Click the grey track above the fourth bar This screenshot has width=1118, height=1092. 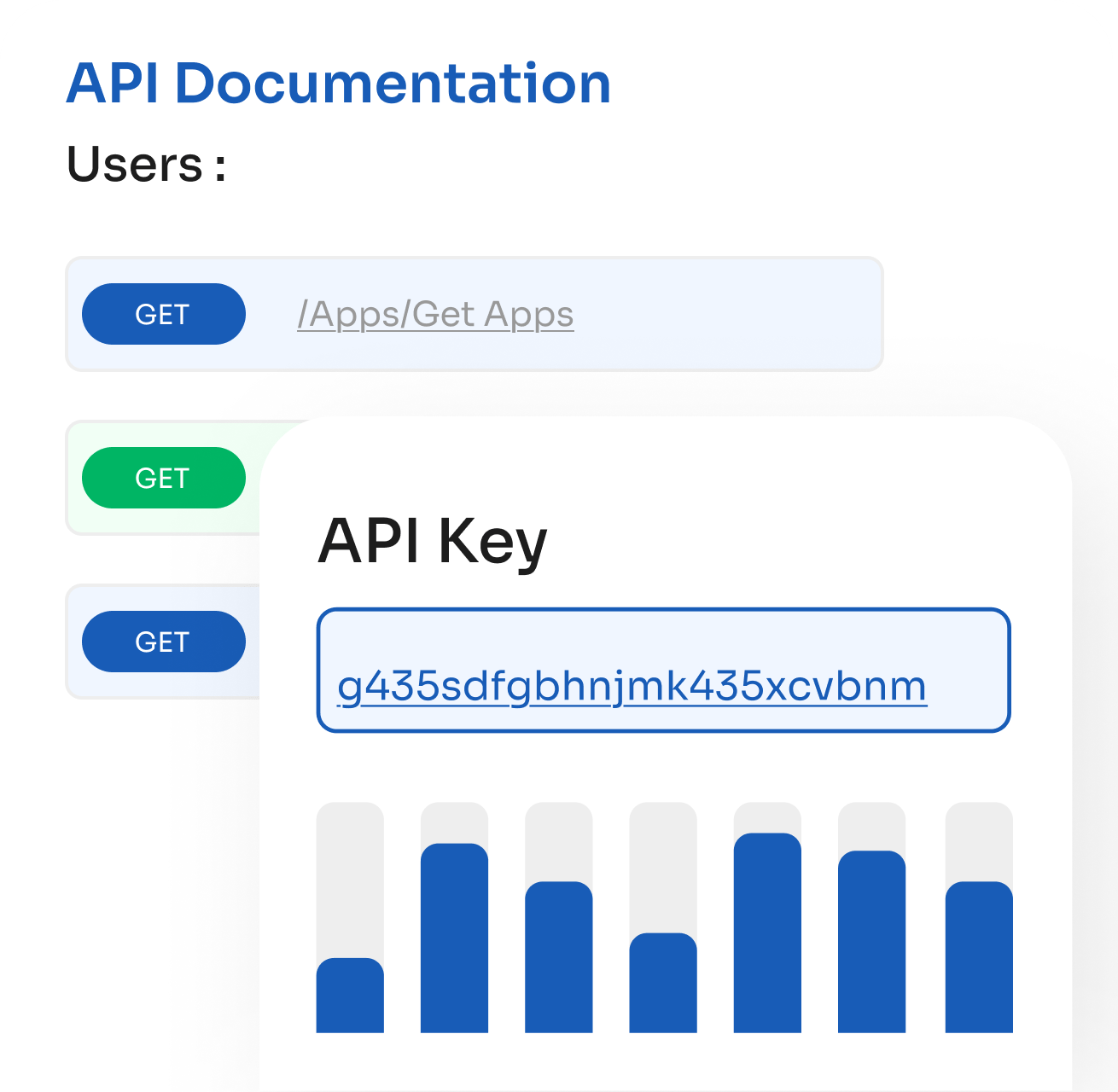point(663,866)
